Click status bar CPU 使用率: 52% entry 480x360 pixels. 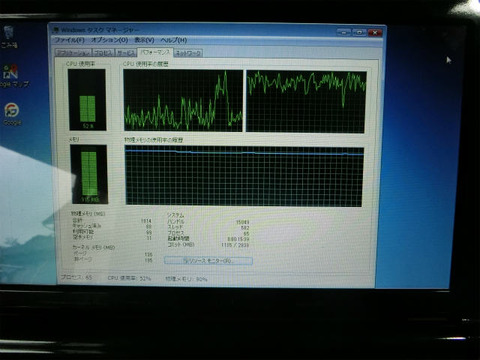(129, 278)
